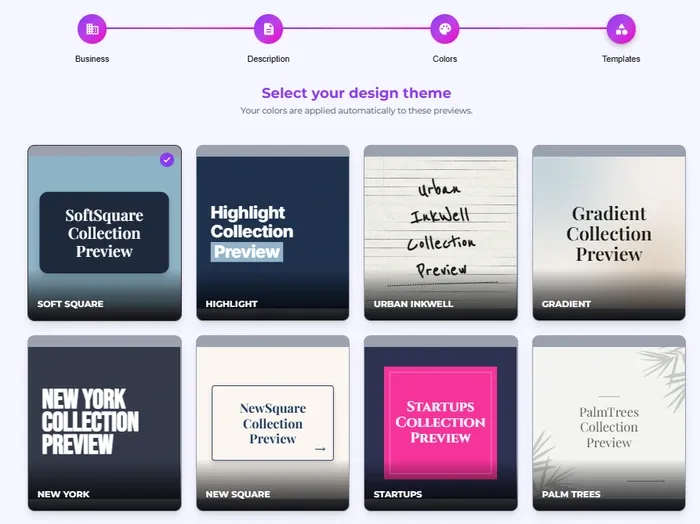Open the Colors step label
The width and height of the screenshot is (700, 524).
coord(445,59)
